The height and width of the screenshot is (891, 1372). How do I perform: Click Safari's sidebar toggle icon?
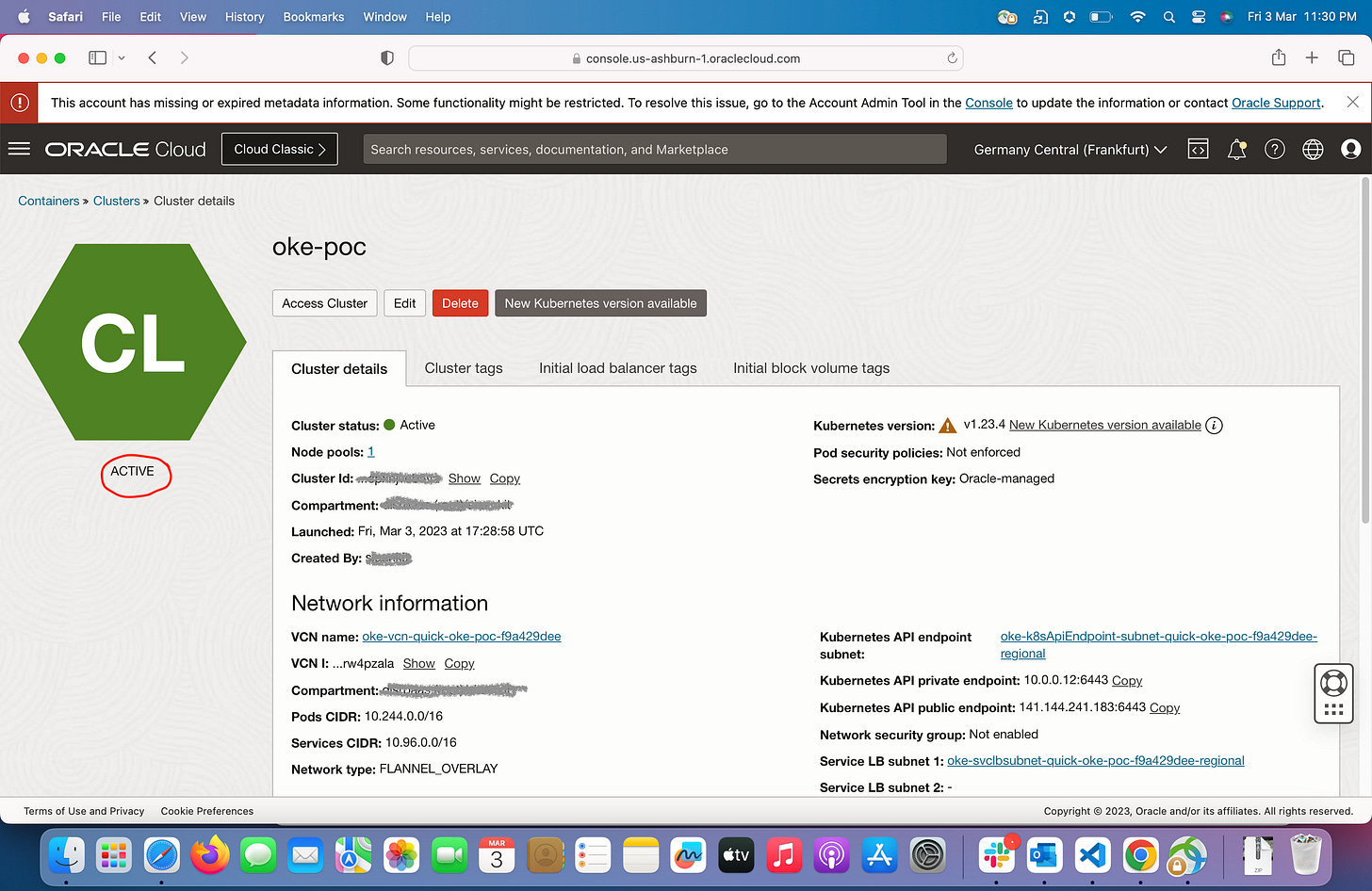click(97, 58)
